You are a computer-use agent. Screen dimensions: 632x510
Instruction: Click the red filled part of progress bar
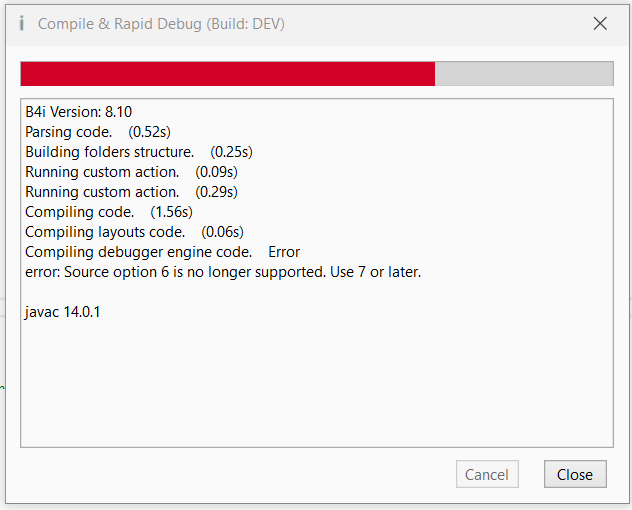[227, 74]
